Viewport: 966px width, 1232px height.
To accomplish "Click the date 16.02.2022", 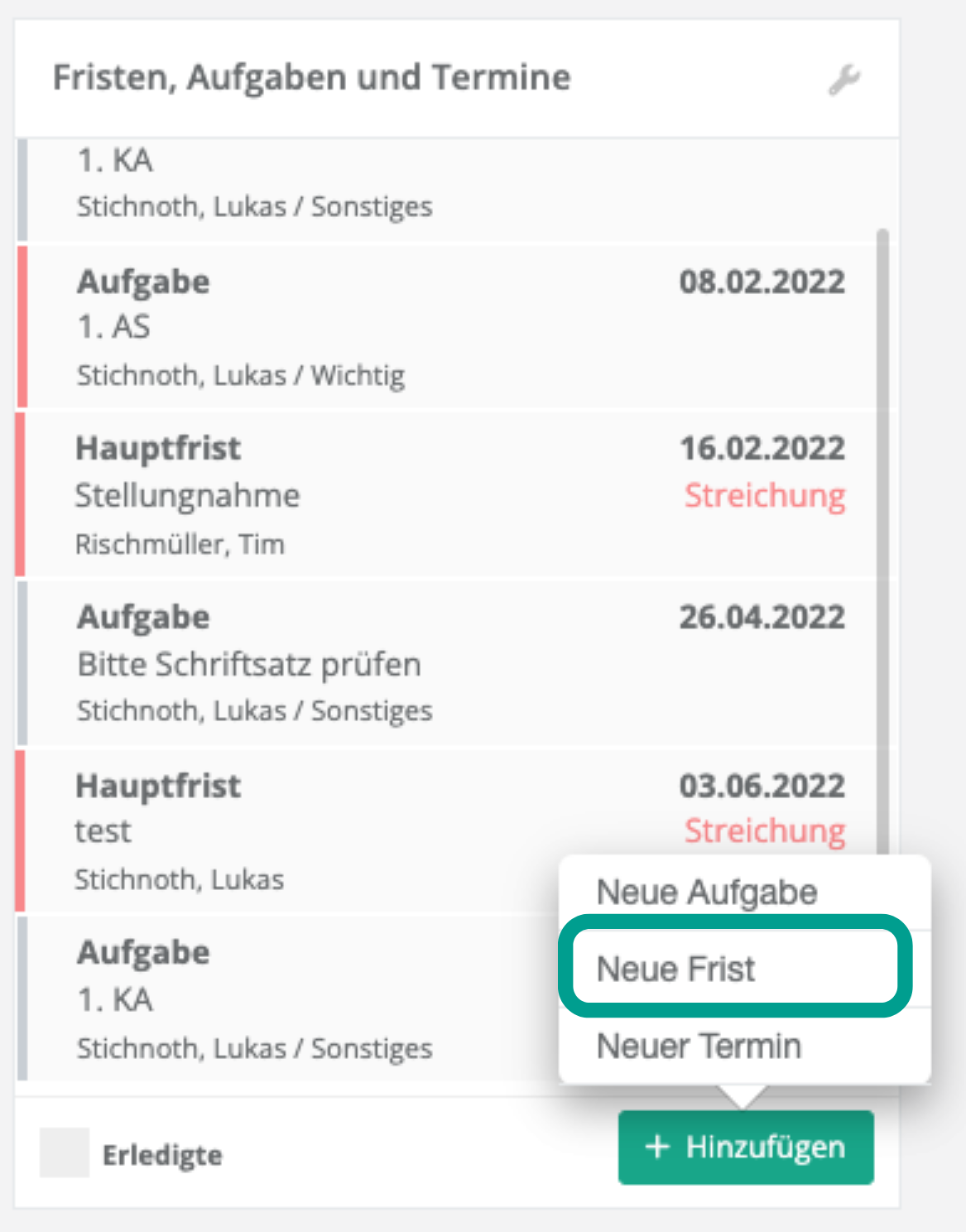I will point(762,449).
